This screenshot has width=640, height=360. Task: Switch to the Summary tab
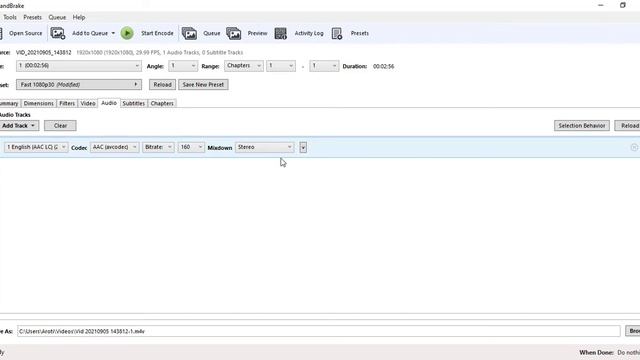(9, 103)
